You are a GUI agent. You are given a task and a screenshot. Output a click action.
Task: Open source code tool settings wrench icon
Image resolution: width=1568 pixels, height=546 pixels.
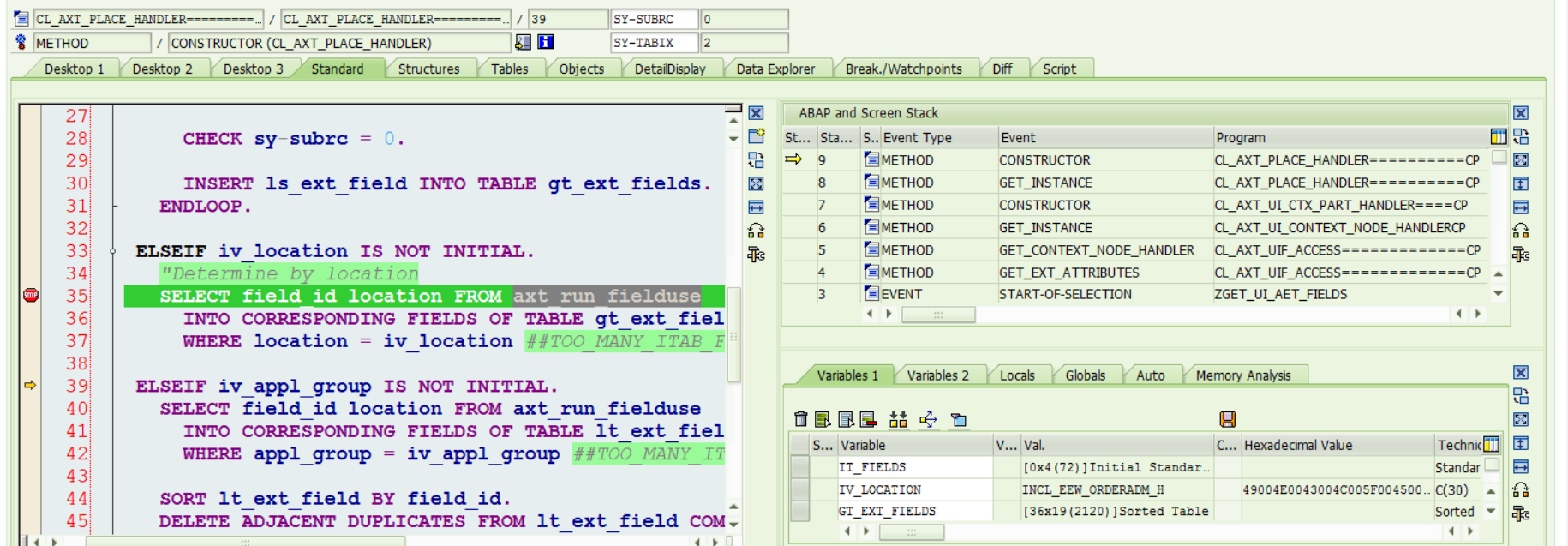[x=756, y=254]
